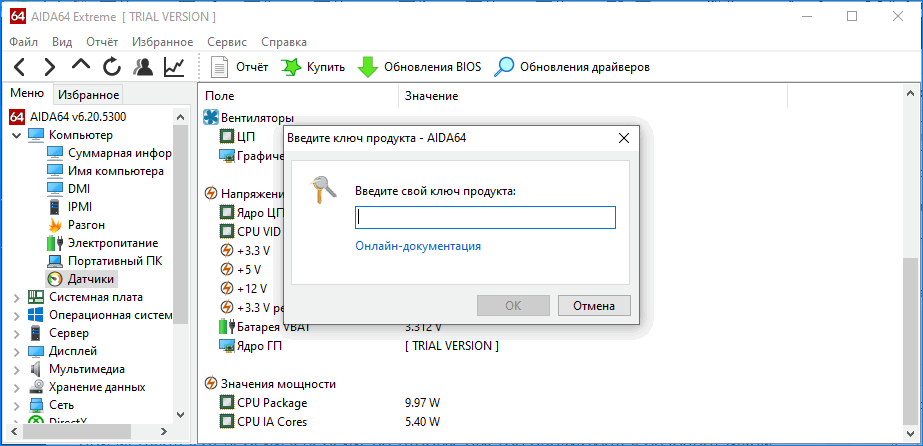This screenshot has height=446, width=923.
Task: Switch to the Меню tab
Action: (27, 94)
